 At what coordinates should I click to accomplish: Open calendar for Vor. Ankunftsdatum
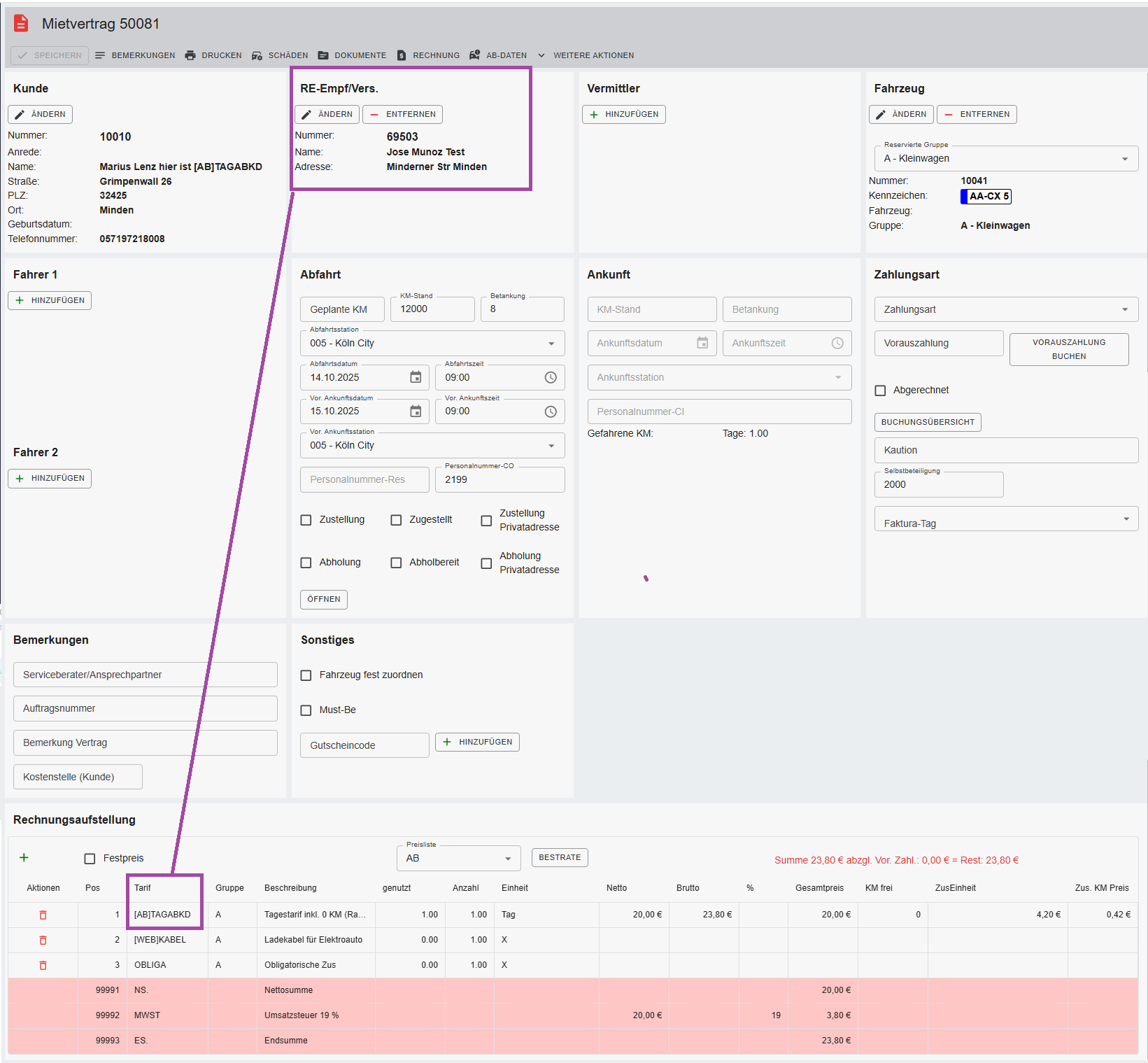pos(416,411)
